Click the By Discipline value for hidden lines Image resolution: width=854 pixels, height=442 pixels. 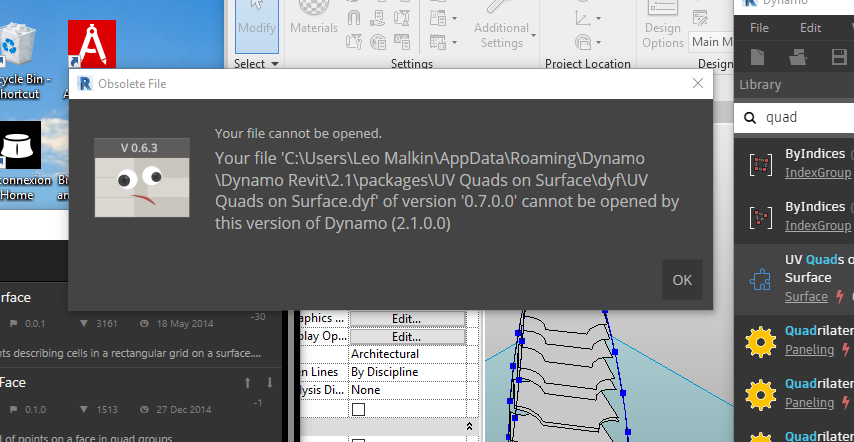pos(385,372)
